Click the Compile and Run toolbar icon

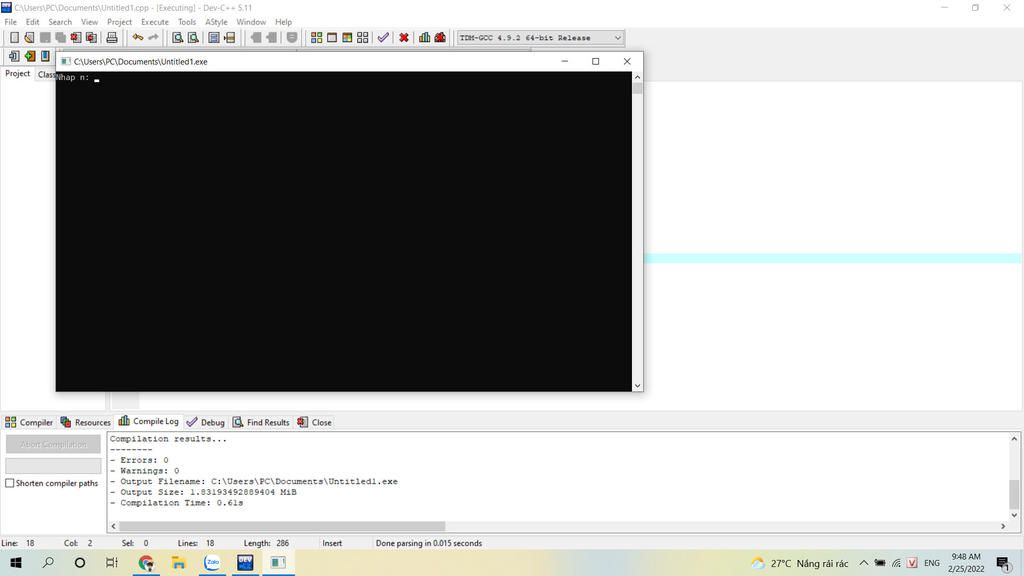pos(347,38)
